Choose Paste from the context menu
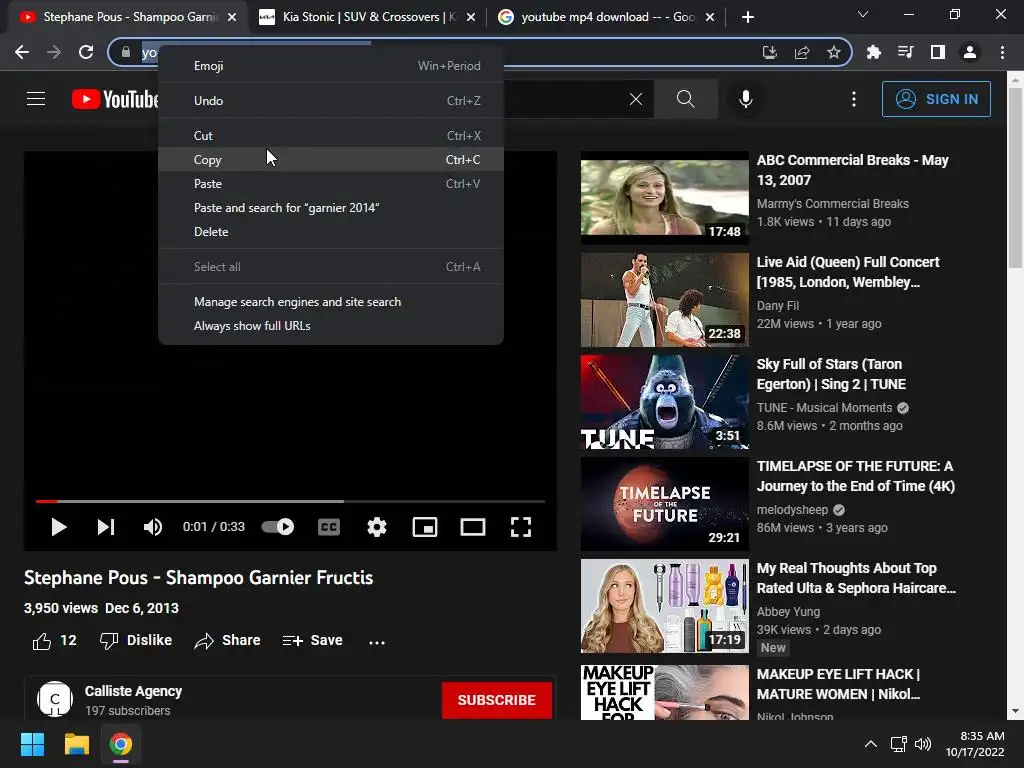 [x=331, y=184]
